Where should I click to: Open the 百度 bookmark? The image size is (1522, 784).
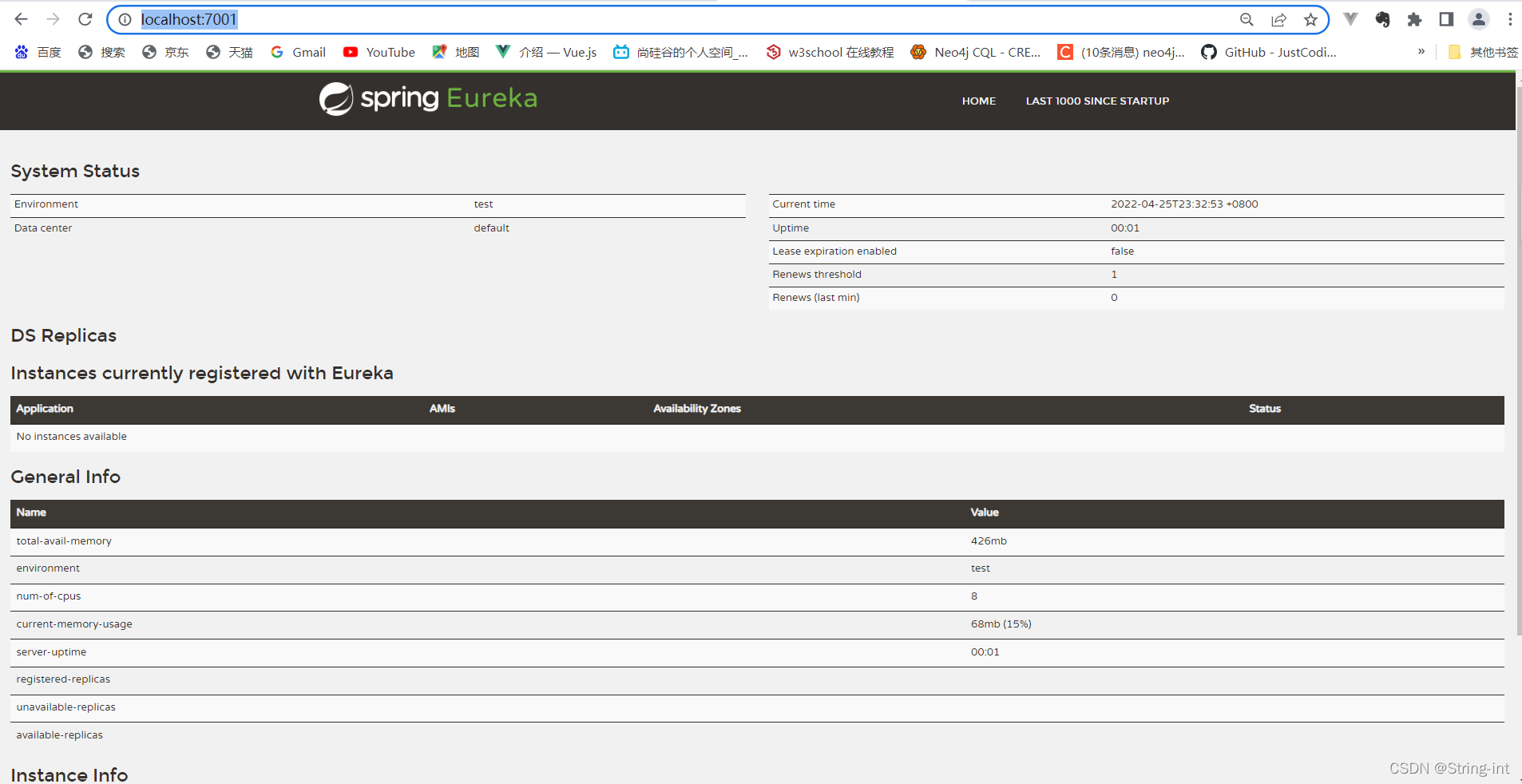coord(38,52)
